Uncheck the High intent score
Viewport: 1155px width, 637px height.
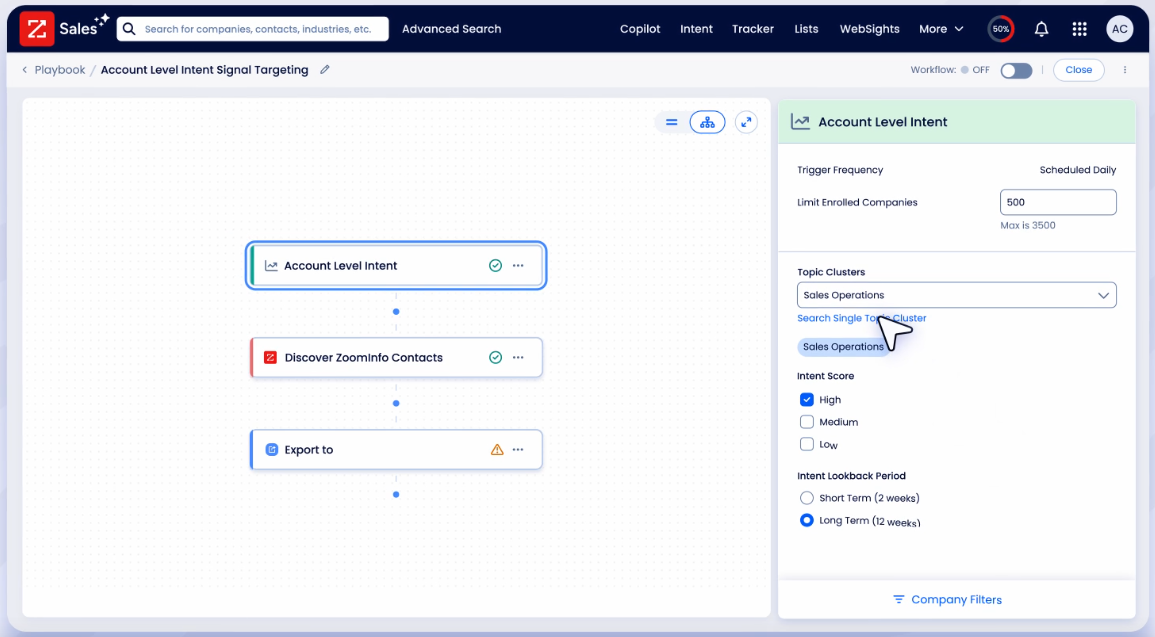click(x=807, y=399)
